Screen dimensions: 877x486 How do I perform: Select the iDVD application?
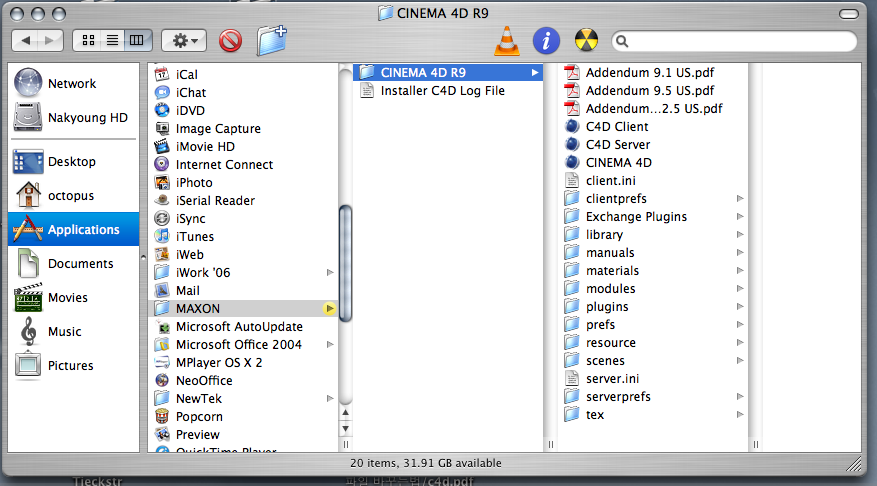coord(243,110)
